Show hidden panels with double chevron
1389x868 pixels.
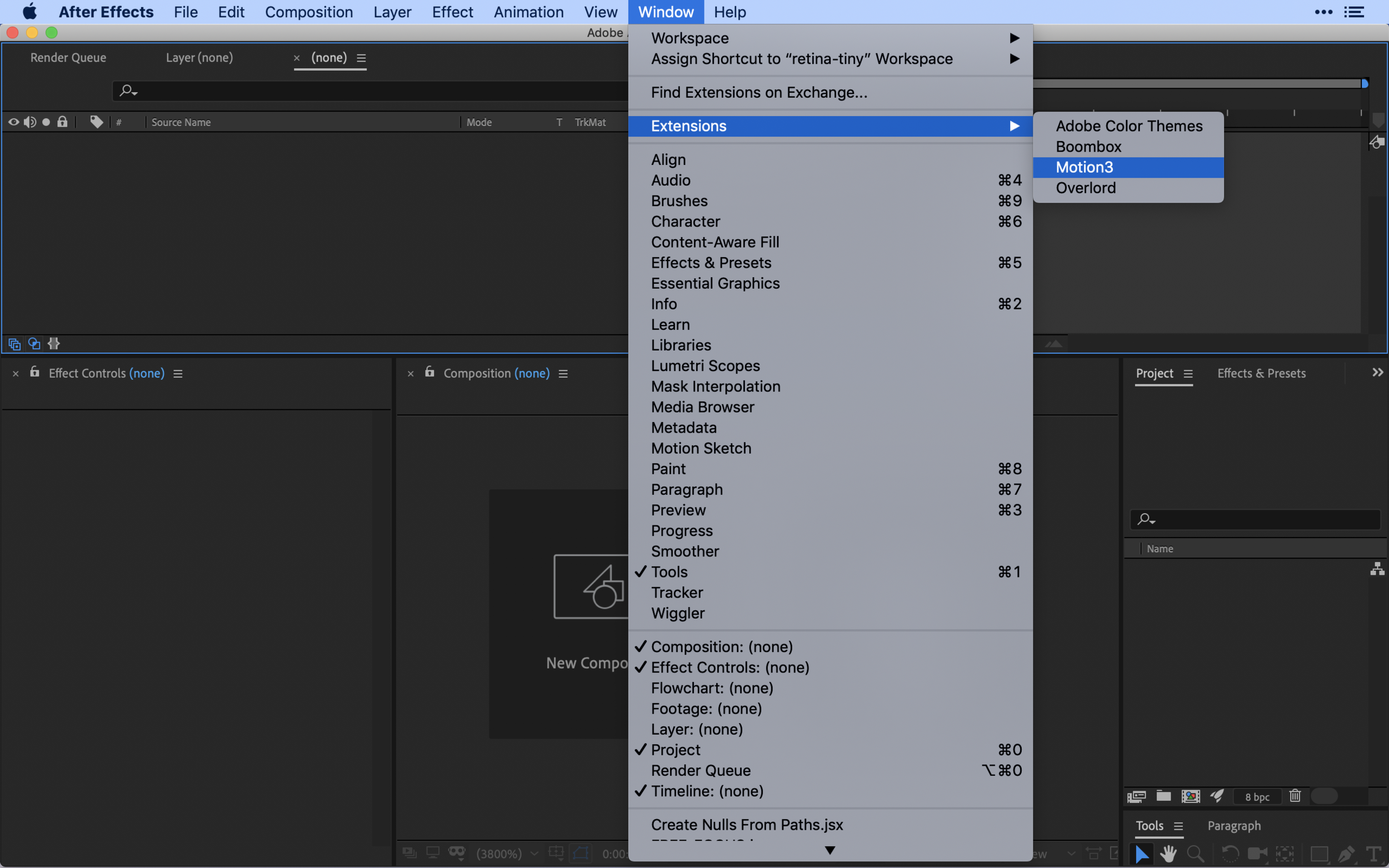click(x=1377, y=373)
